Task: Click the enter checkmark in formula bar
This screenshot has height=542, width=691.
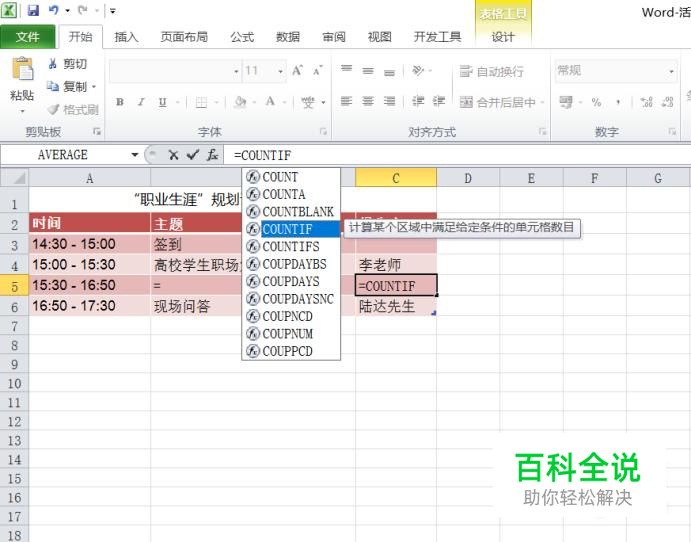Action: coord(193,155)
